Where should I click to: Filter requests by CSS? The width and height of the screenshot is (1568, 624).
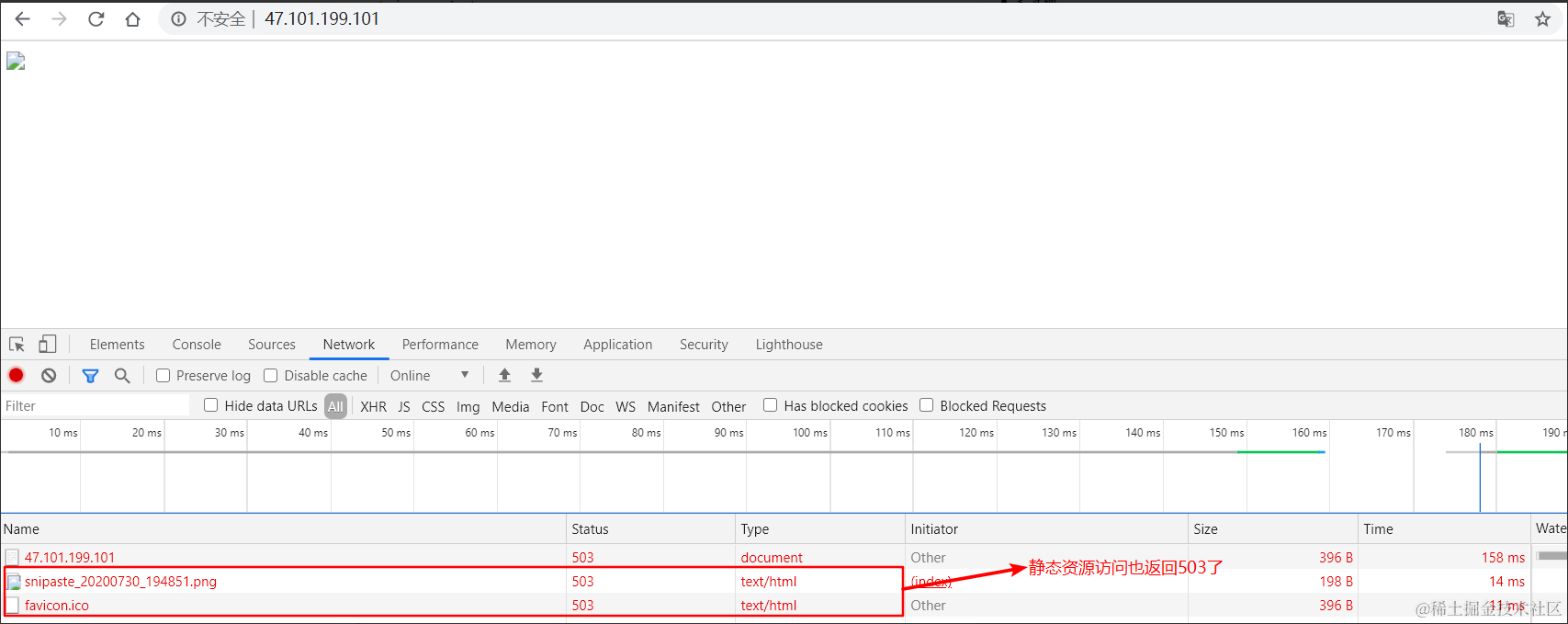tap(434, 406)
